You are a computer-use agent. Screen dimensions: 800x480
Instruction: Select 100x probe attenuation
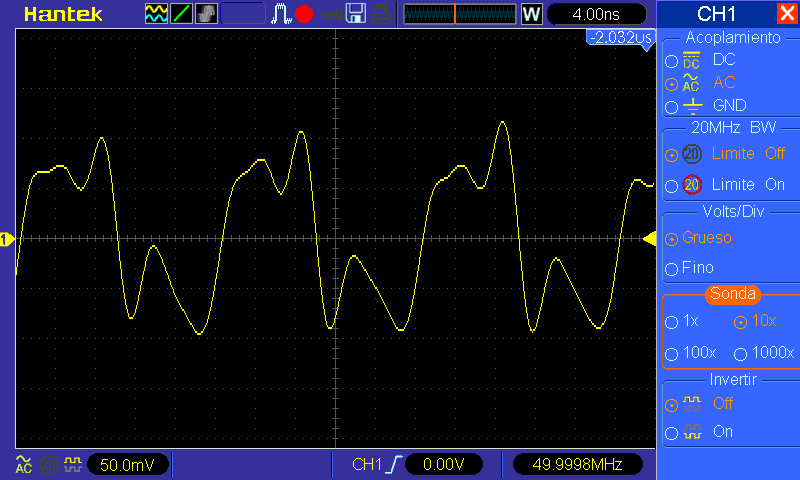(x=671, y=354)
